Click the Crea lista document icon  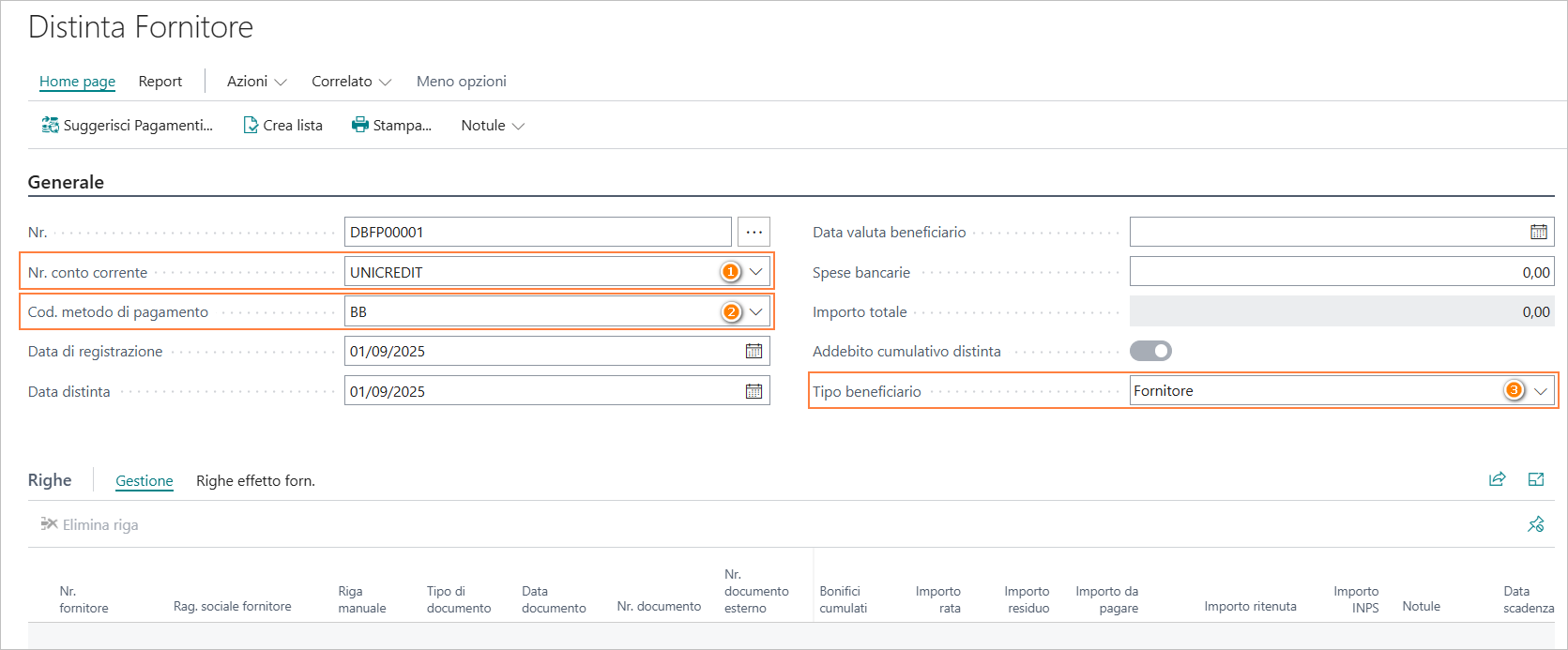(x=251, y=125)
